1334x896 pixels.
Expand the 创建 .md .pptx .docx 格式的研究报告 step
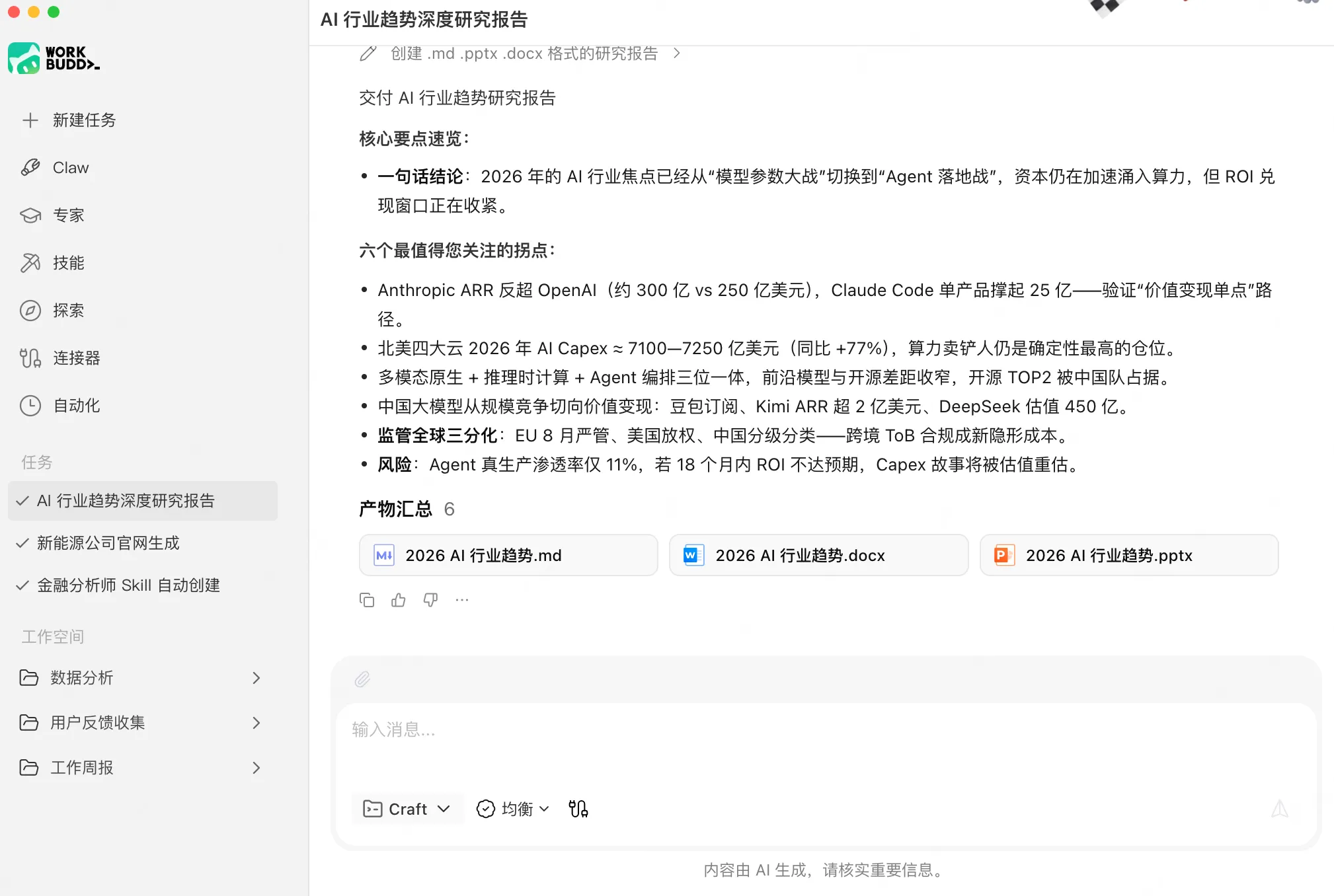(x=676, y=54)
